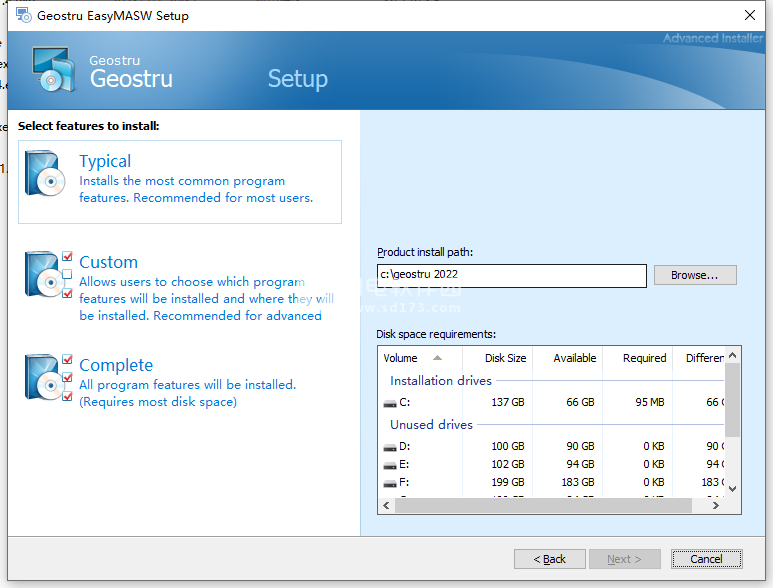
Task: Choose the Typical install option title
Action: [105, 161]
